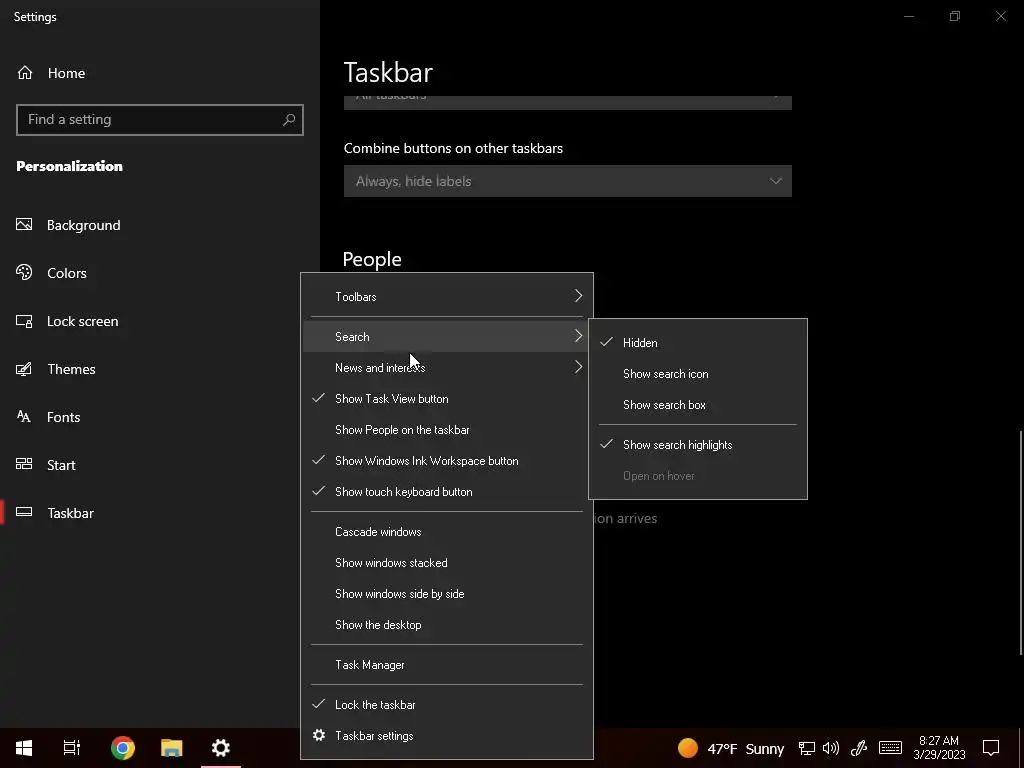Toggle Show Windows Ink Workspace button
The image size is (1024, 768).
[x=447, y=461]
